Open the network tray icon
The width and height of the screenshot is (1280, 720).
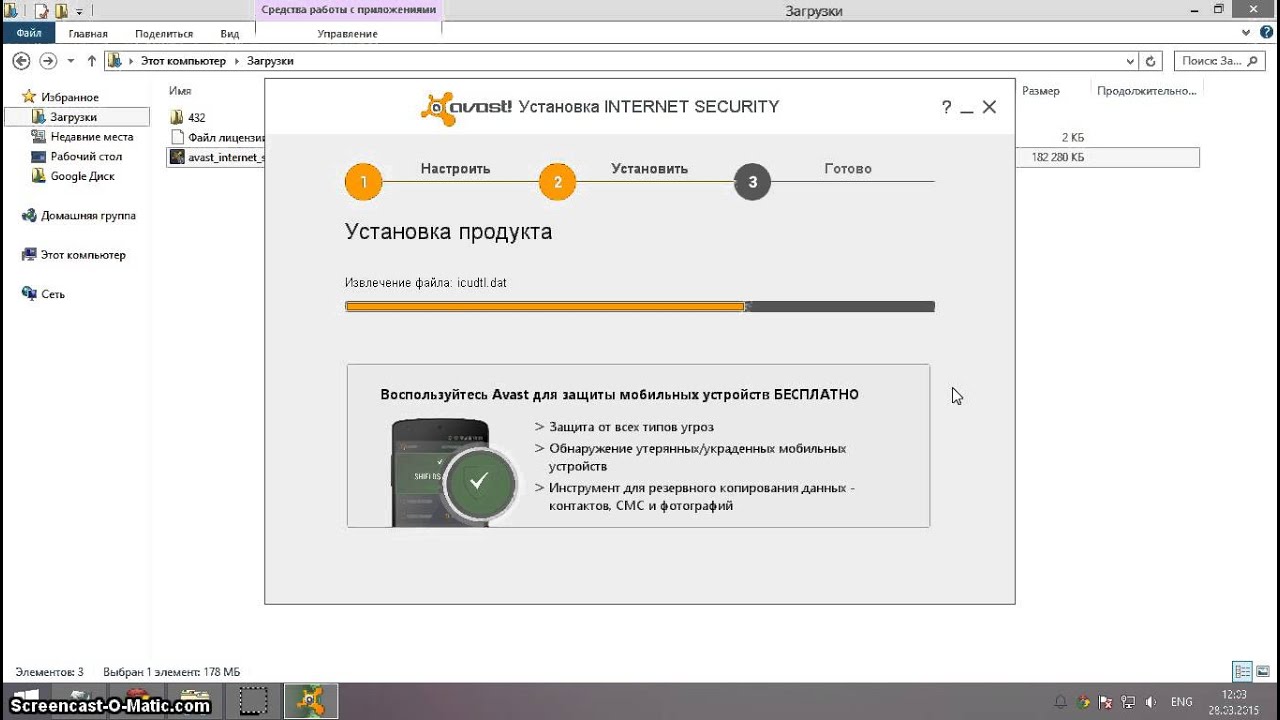[1127, 702]
